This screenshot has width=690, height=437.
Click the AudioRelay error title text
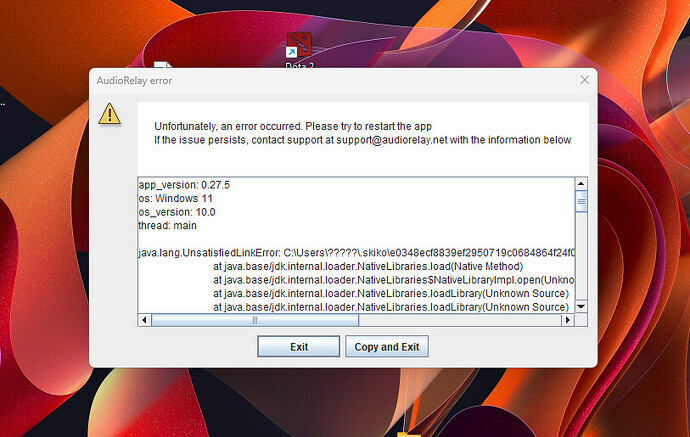[x=134, y=81]
